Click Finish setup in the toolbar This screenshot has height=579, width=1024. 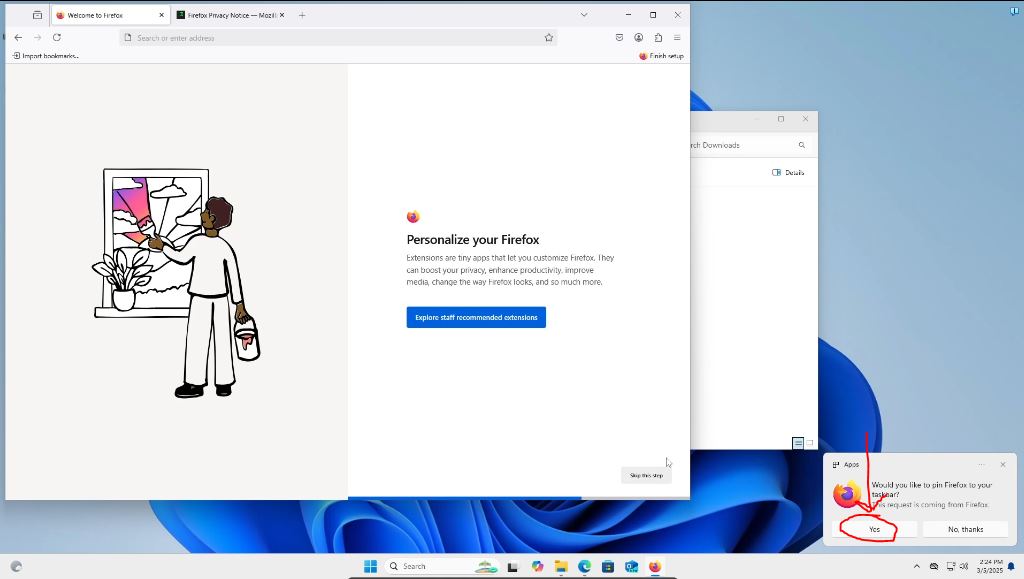click(661, 56)
